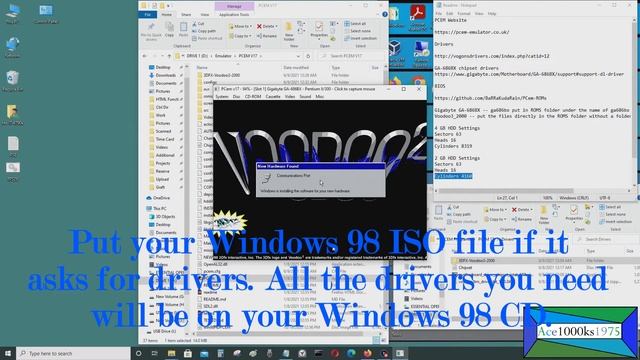This screenshot has width=640, height=360.
Task: Open the Control Panel desktop icon
Action: point(46,13)
